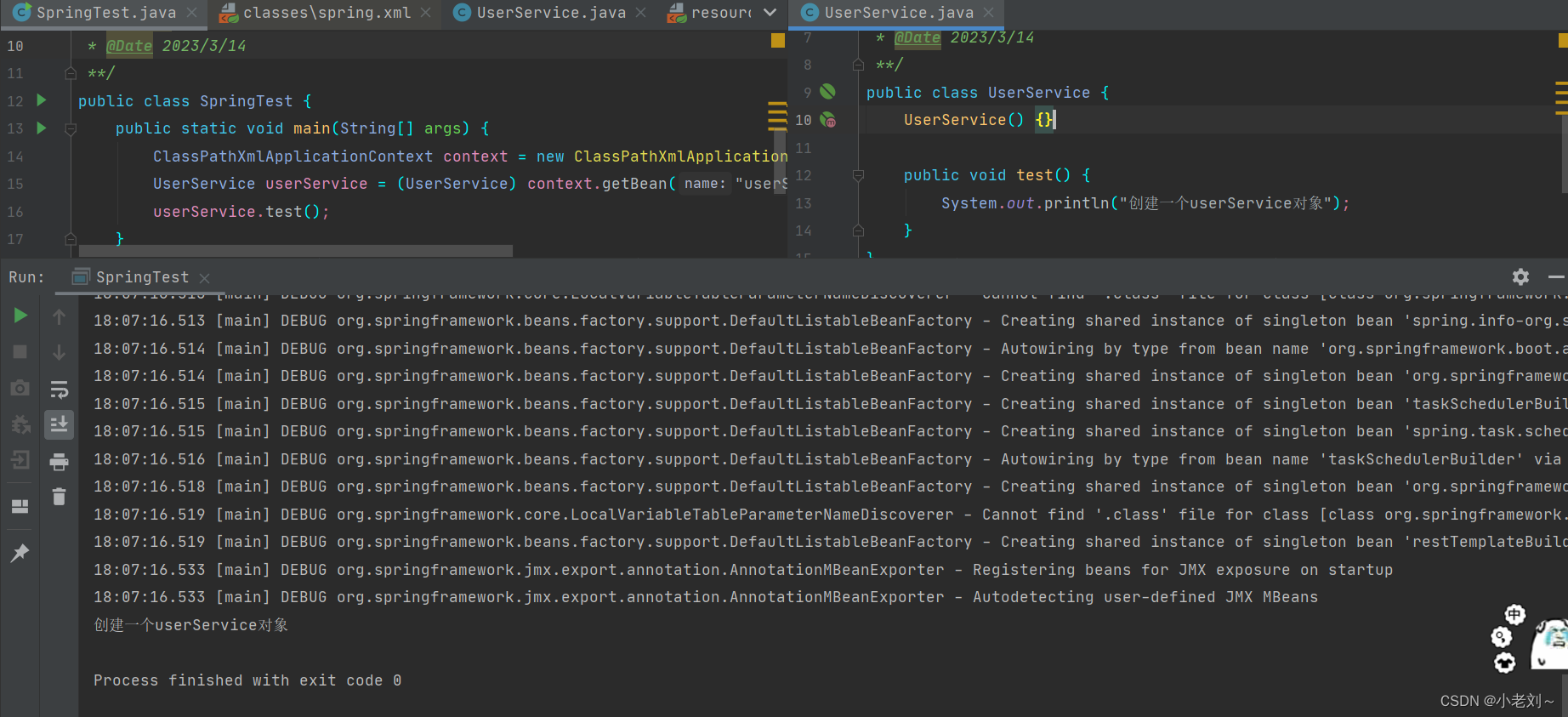This screenshot has width=1568, height=717.
Task: Click the camera Dump Threads icon
Action: [20, 388]
